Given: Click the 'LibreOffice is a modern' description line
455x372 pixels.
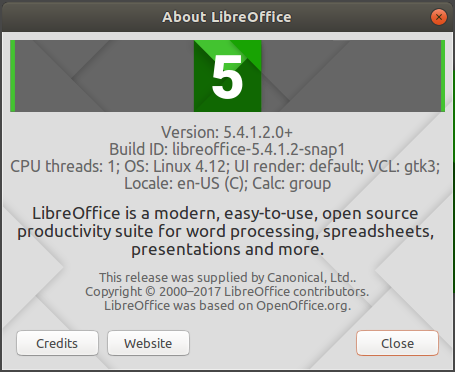Looking at the screenshot, I should [x=225, y=213].
